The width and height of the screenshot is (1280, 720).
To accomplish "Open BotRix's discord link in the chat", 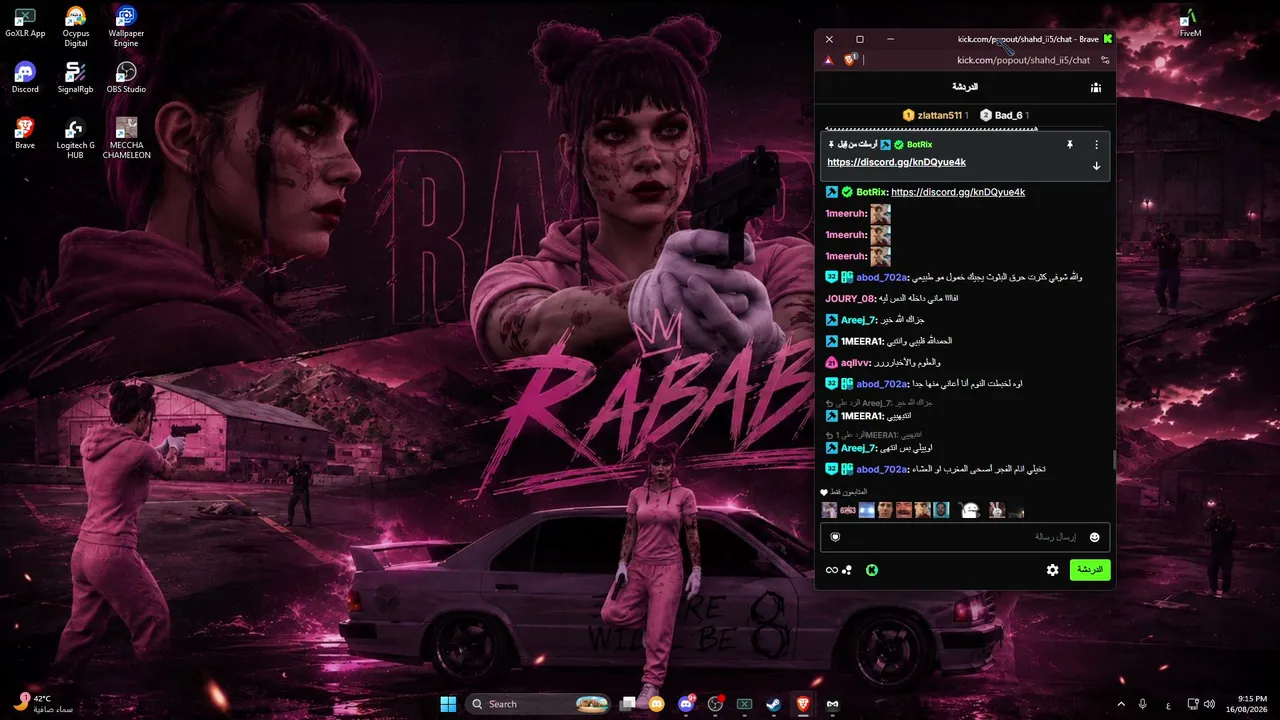I will [958, 192].
